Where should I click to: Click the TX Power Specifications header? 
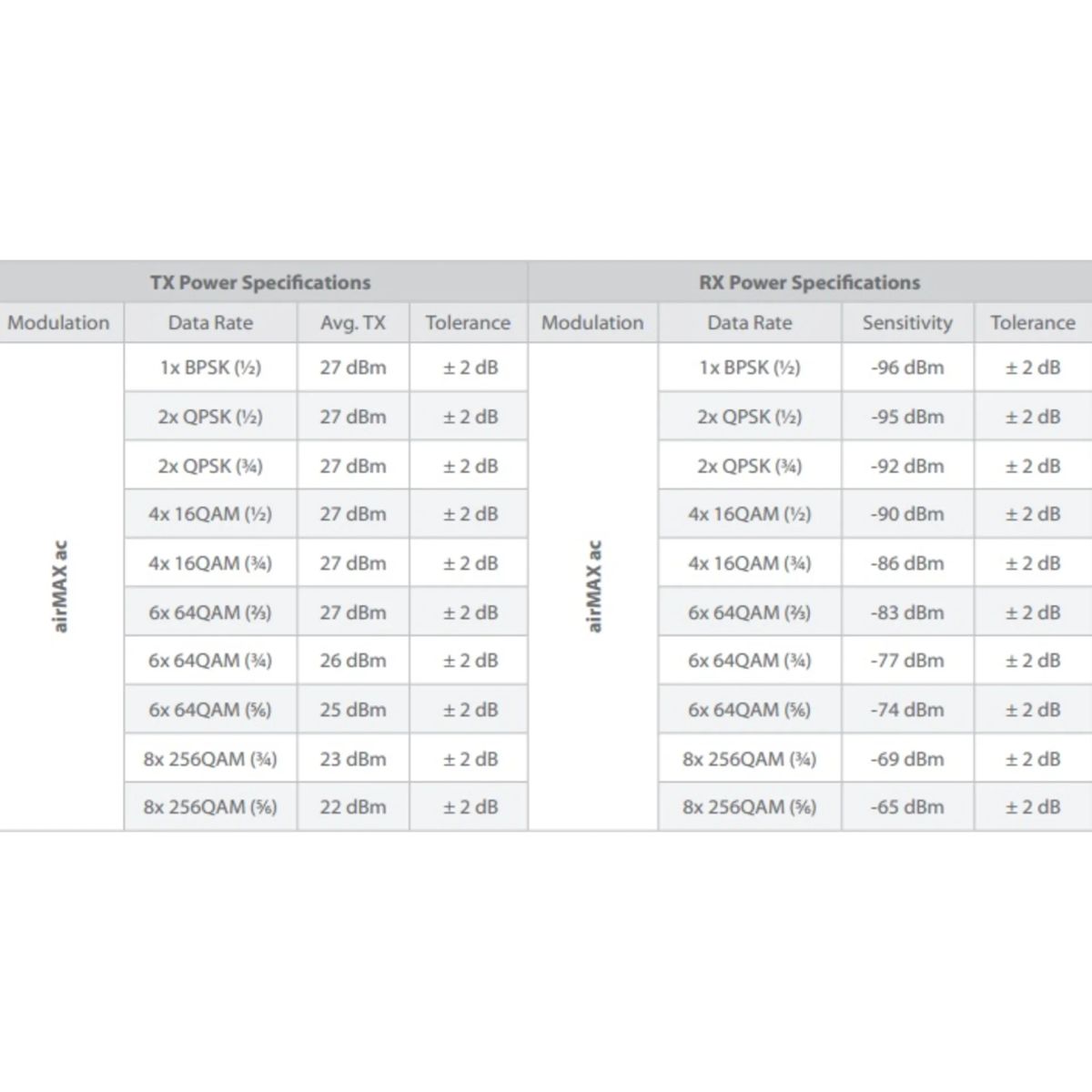point(260,282)
